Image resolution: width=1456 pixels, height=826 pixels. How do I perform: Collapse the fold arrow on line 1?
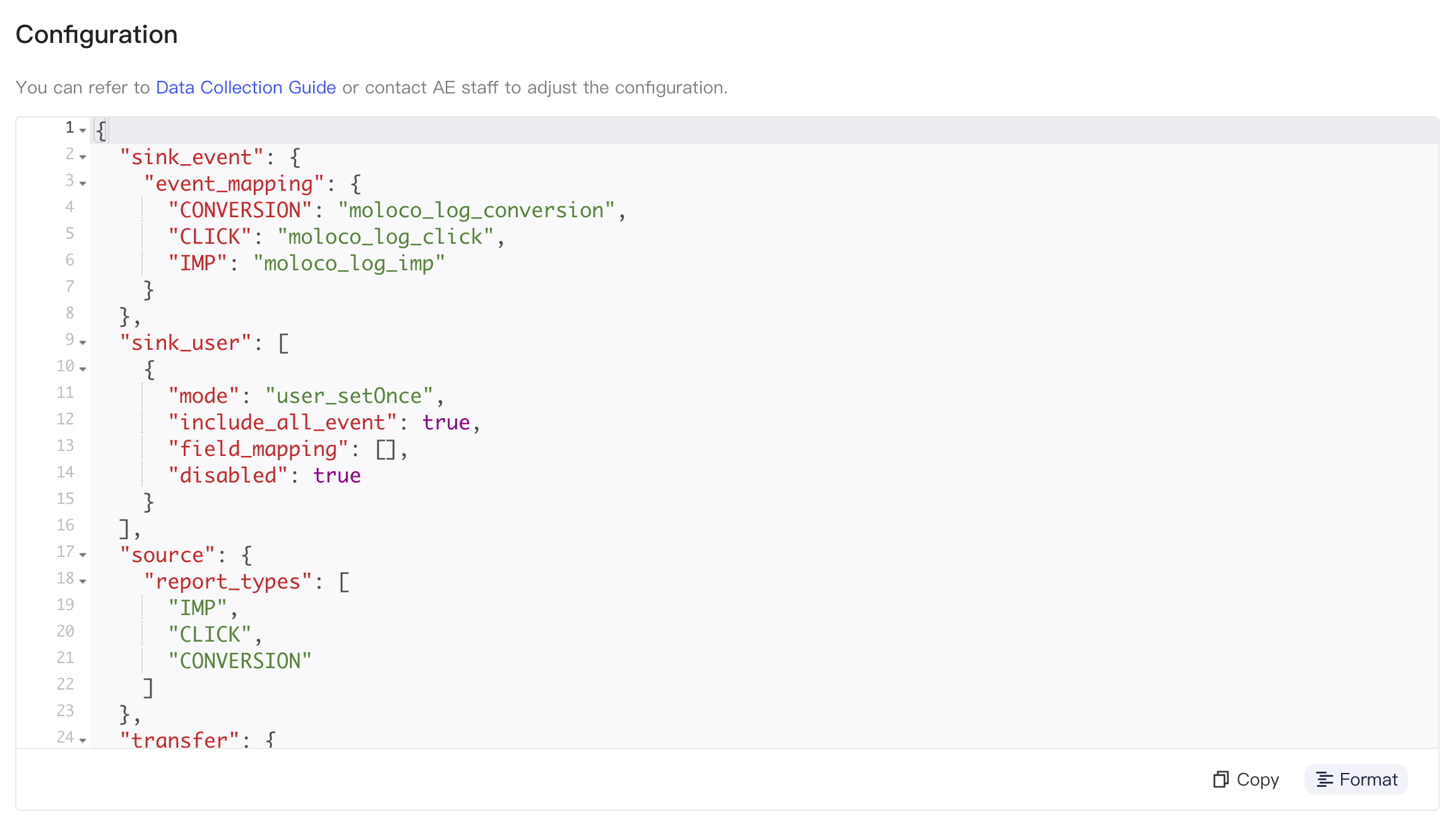(83, 130)
